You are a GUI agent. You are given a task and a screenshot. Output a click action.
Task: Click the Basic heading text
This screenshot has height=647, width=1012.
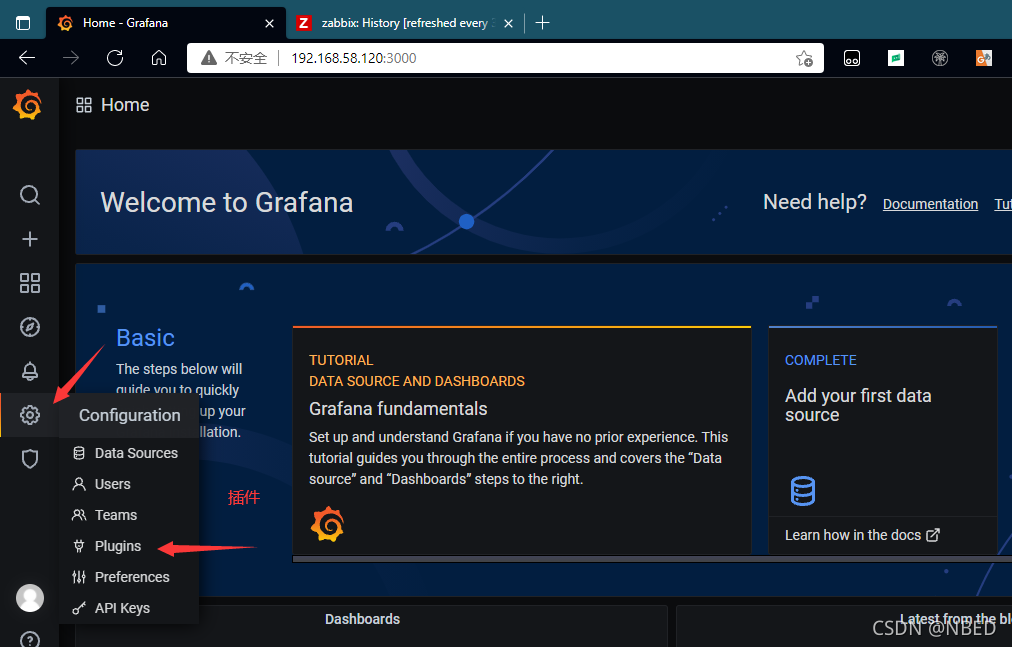point(145,338)
